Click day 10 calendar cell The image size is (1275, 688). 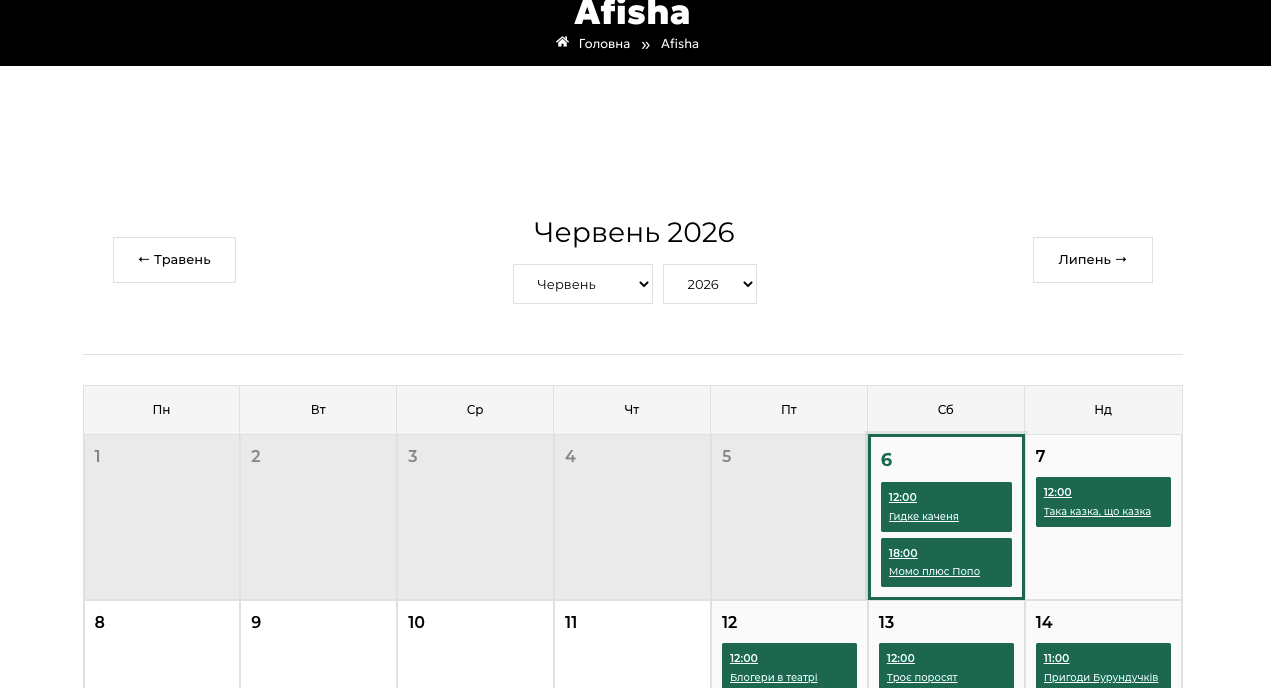tap(475, 644)
